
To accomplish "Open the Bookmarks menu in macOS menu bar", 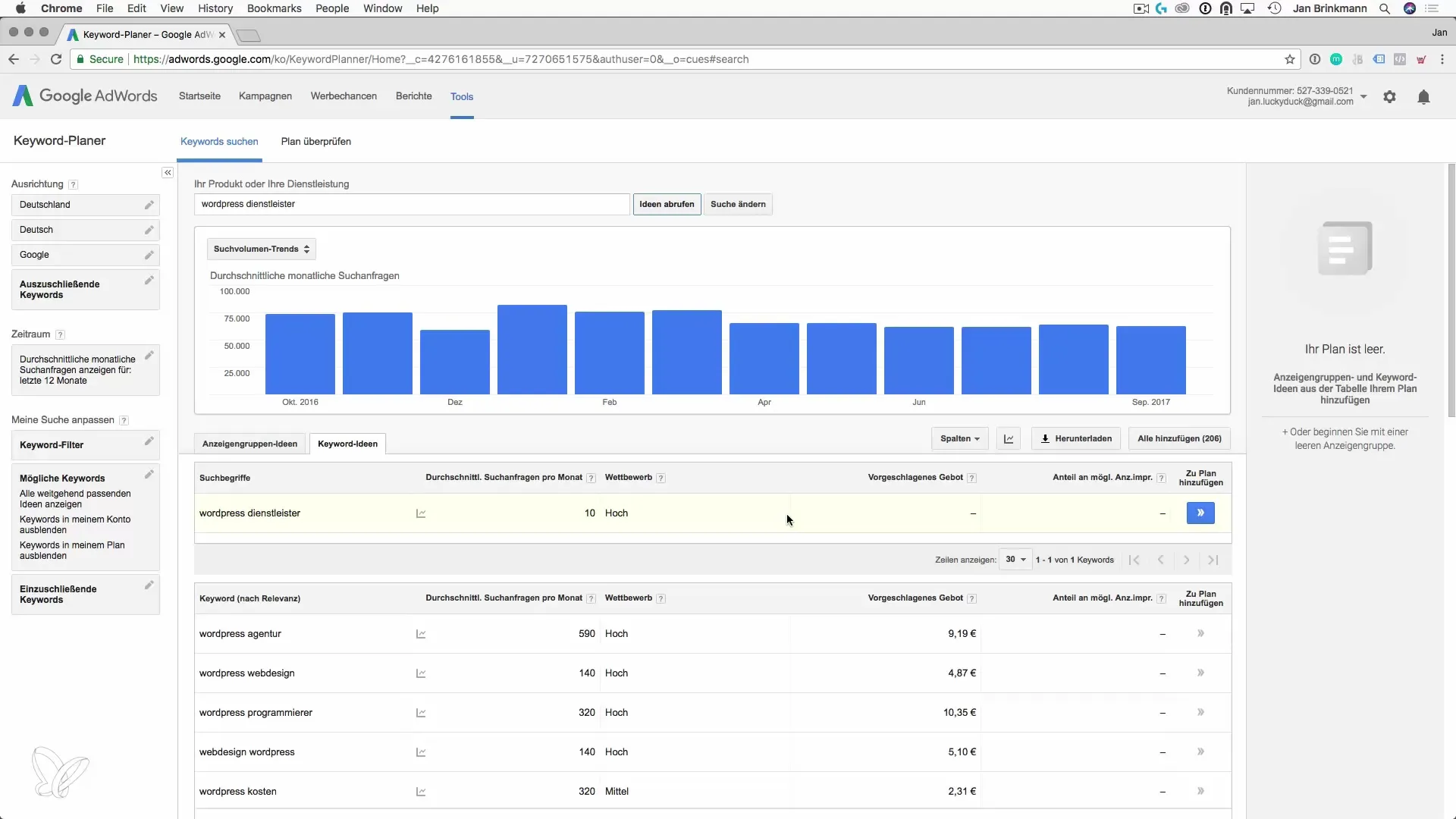I will (x=274, y=8).
